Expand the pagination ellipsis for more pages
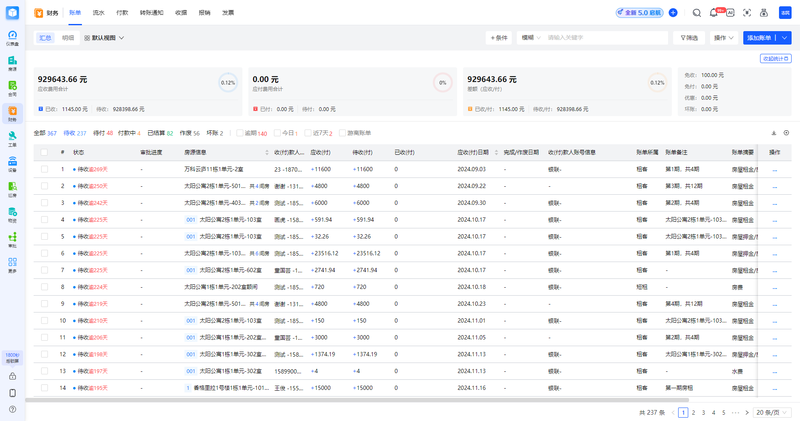 point(735,412)
